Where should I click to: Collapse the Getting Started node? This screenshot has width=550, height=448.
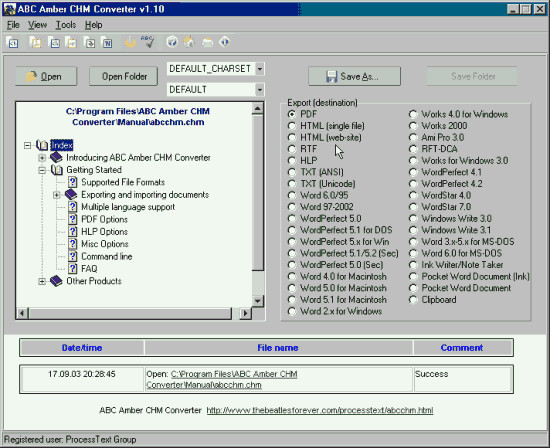(42, 170)
